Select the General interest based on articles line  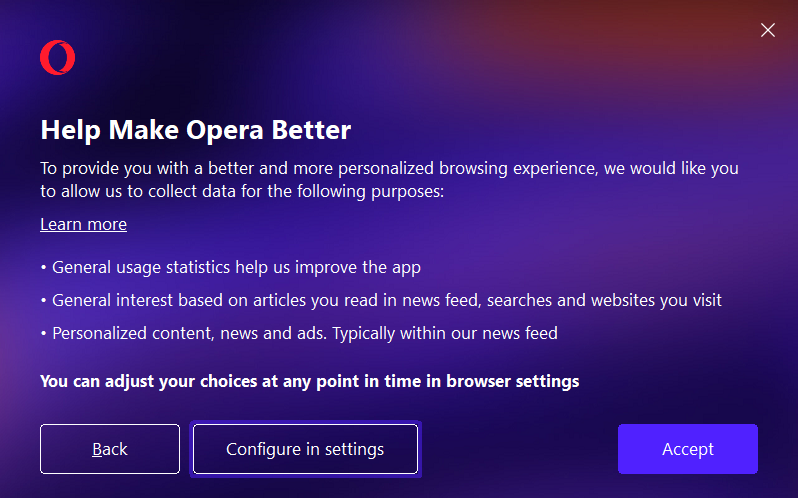point(381,301)
